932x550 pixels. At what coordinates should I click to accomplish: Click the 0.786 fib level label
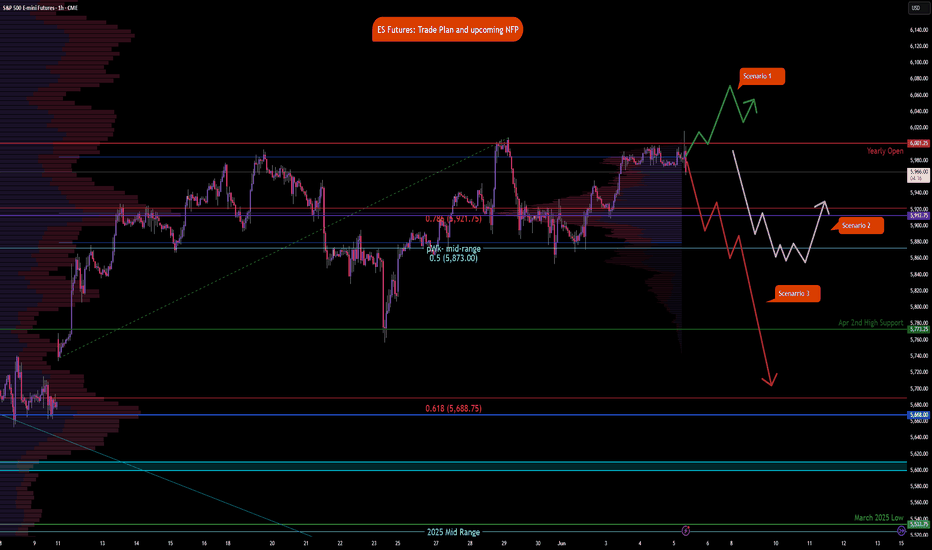click(x=454, y=219)
